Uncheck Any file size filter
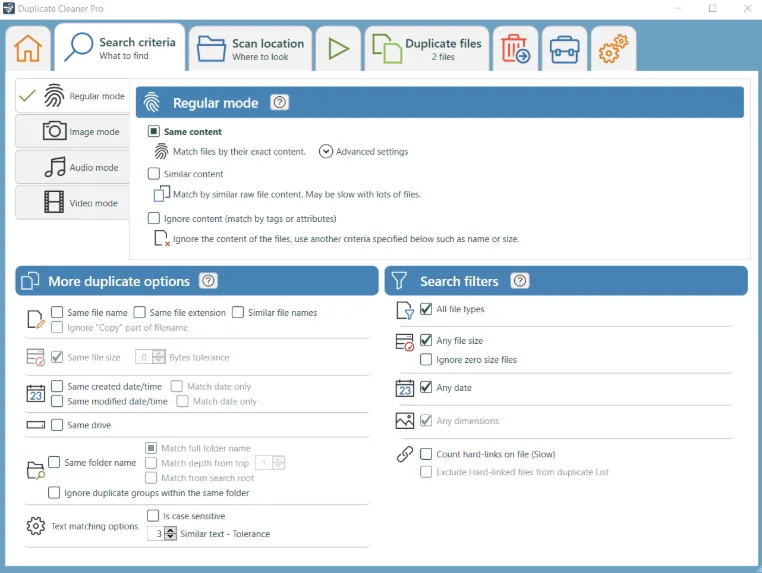 pos(426,340)
